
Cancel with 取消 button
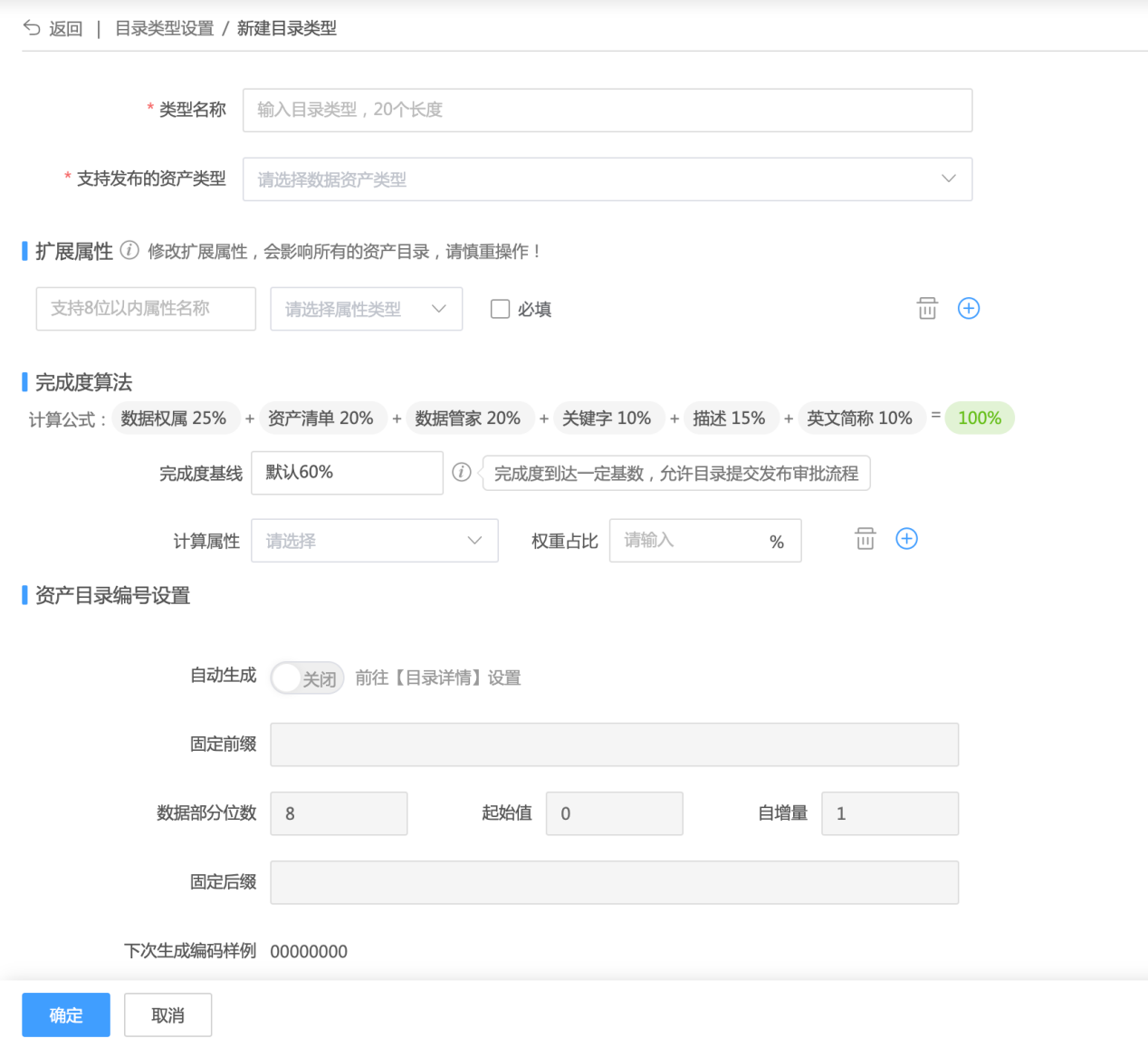tap(167, 1014)
